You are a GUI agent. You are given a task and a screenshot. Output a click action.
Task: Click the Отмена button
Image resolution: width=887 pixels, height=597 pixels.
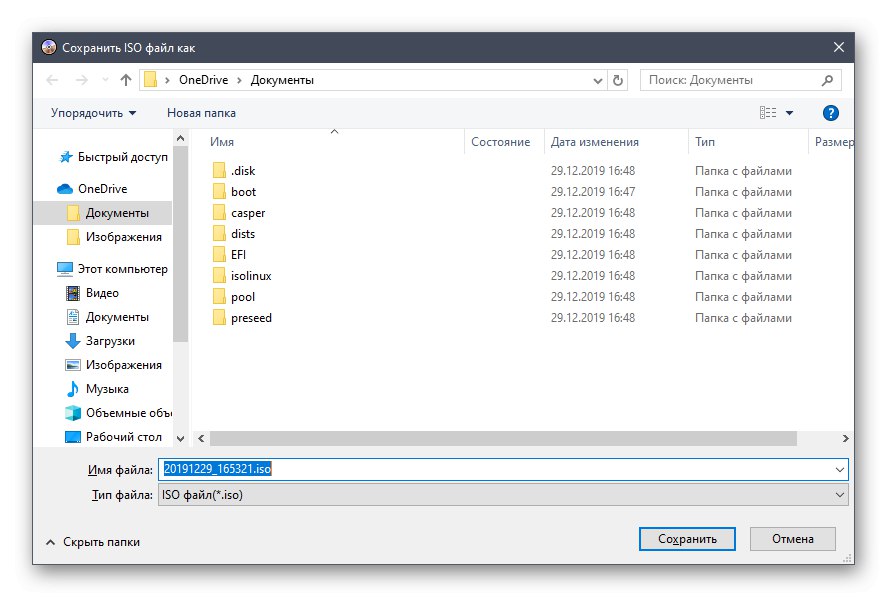coord(793,539)
